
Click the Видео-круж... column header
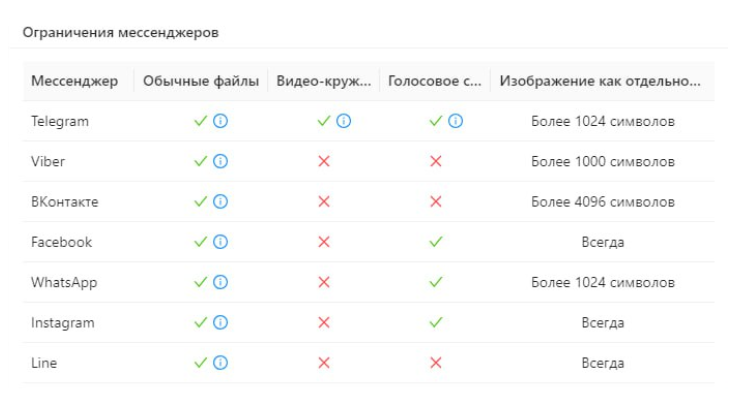323,80
